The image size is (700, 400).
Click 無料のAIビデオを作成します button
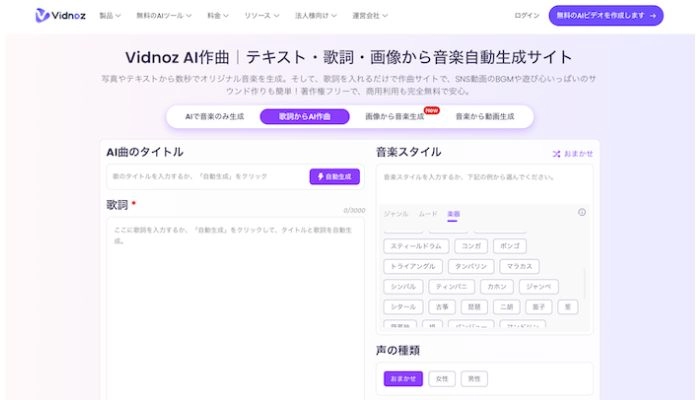pos(606,16)
